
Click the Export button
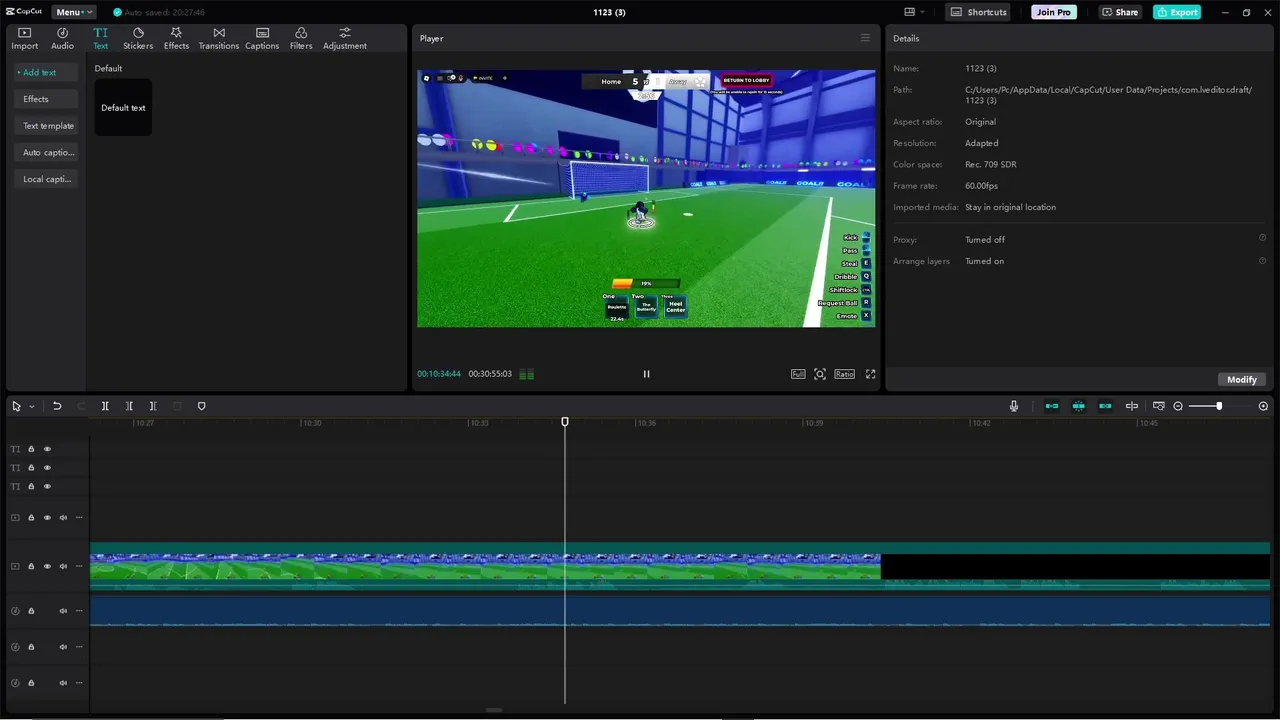[x=1177, y=12]
